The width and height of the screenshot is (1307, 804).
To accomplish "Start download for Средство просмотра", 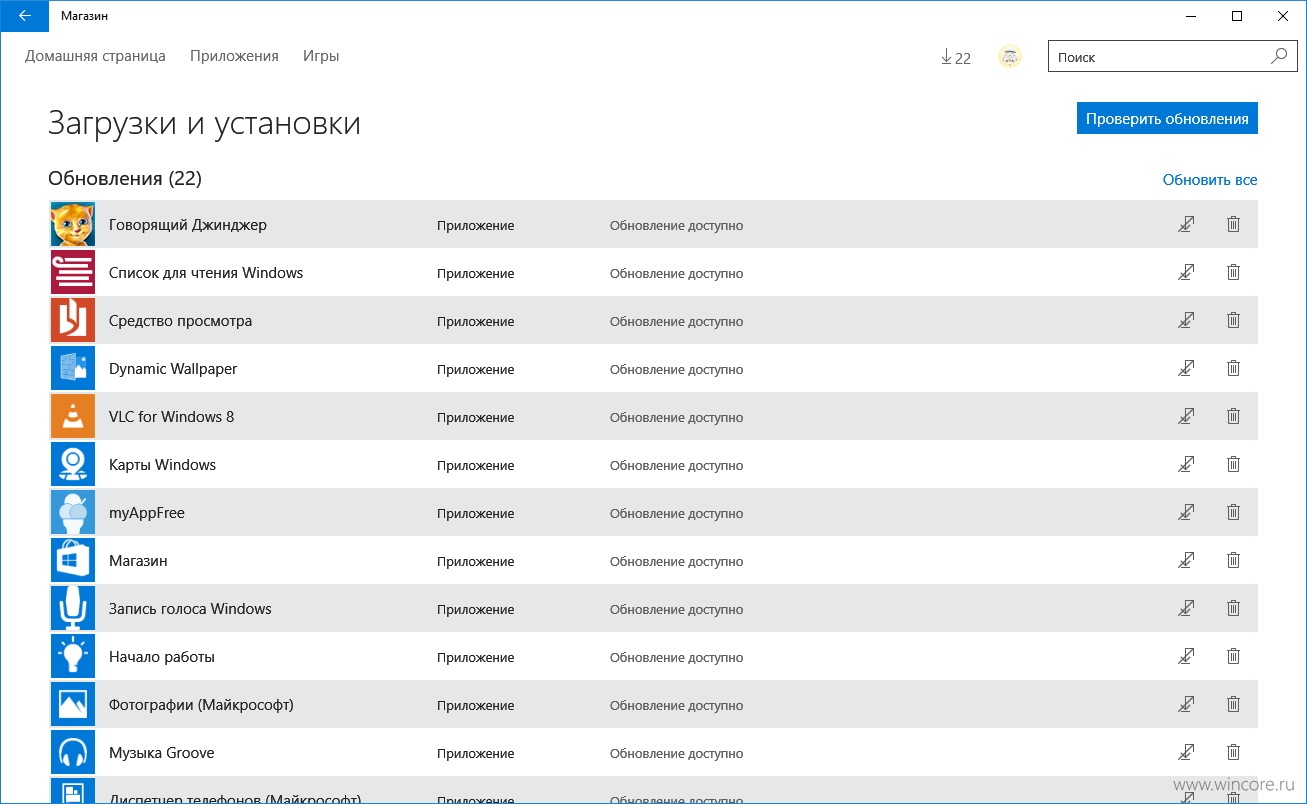I will (x=1186, y=321).
